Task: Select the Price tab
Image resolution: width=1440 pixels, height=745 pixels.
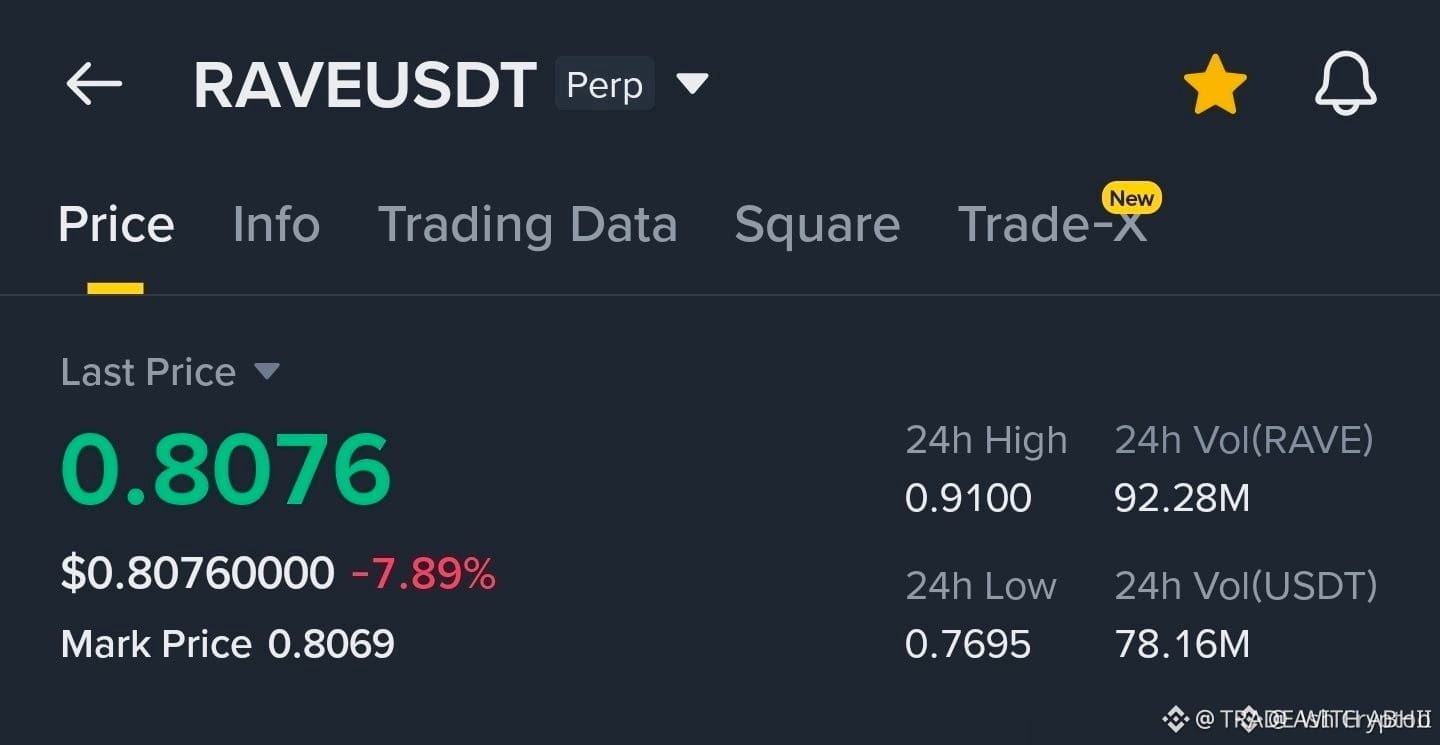Action: [116, 224]
